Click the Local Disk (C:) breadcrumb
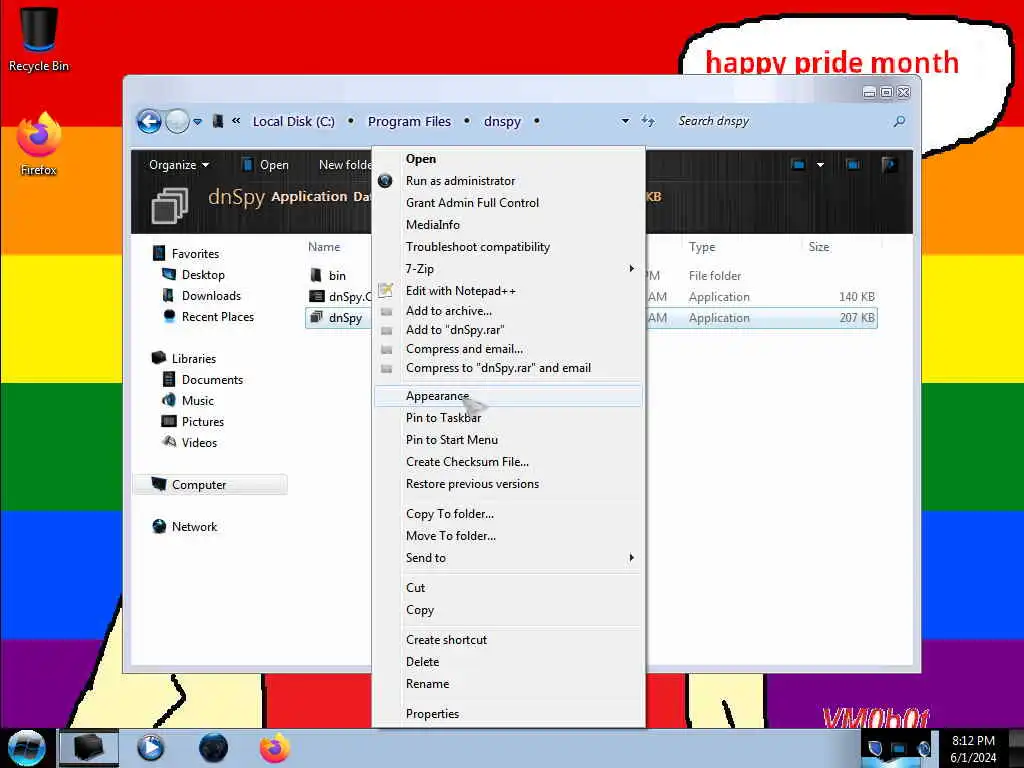 [293, 121]
